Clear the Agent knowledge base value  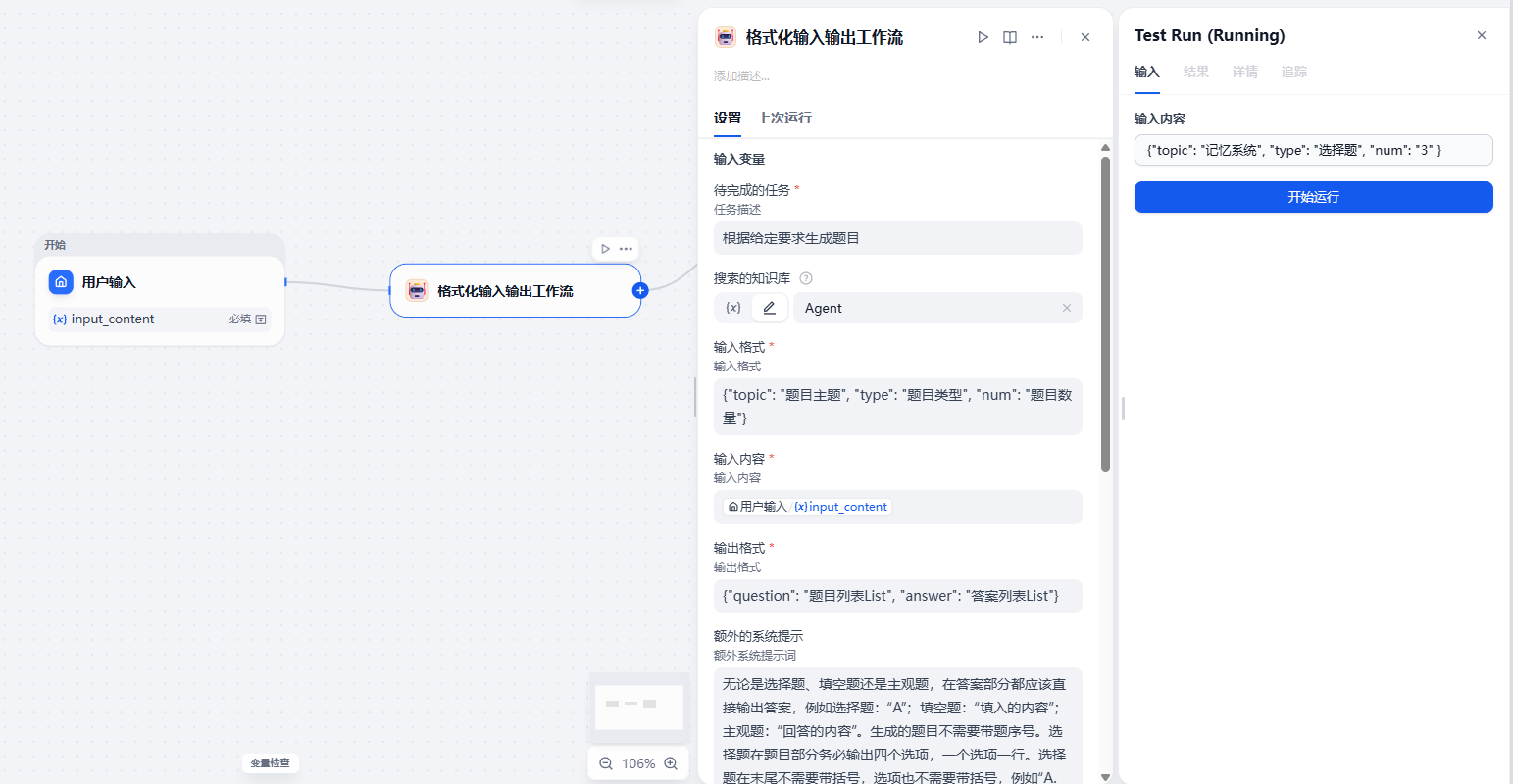click(x=1067, y=308)
